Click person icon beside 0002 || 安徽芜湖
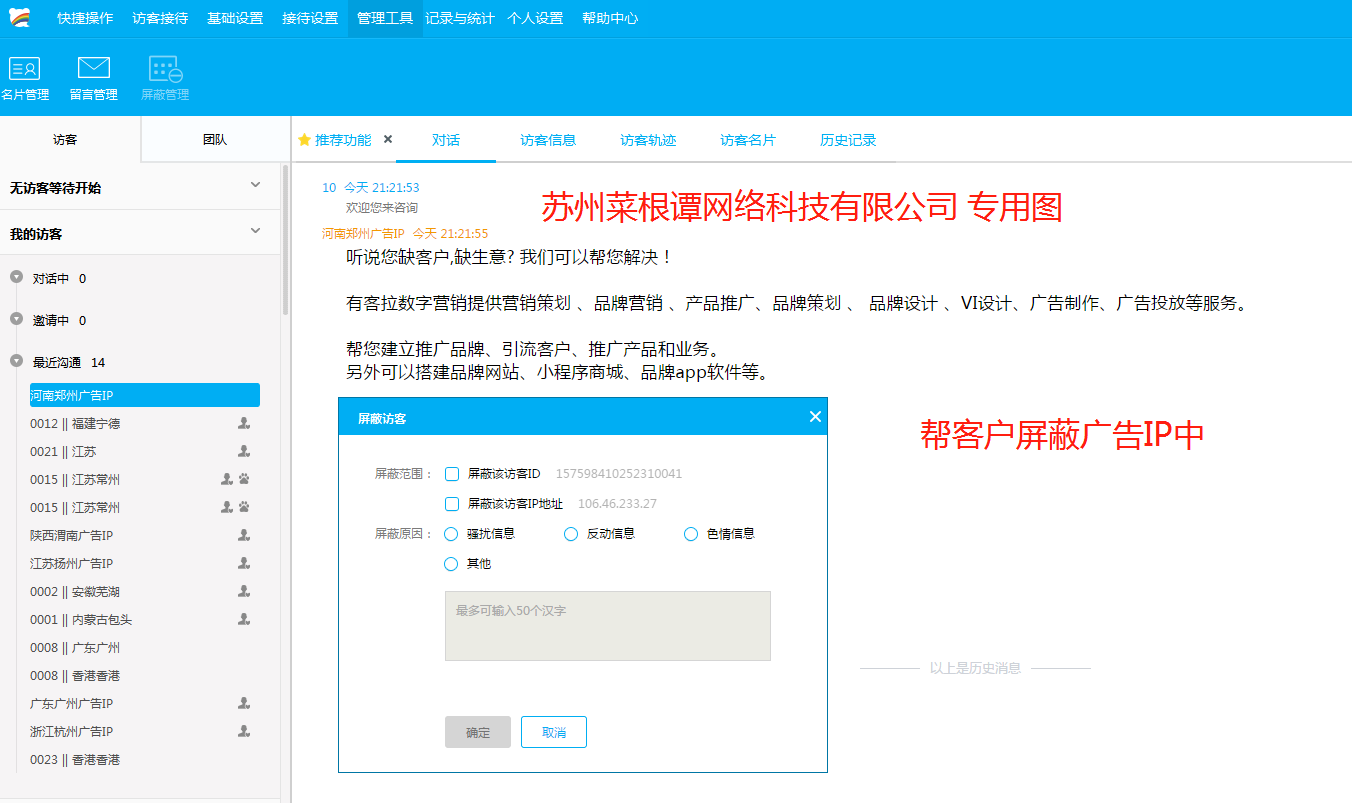The height and width of the screenshot is (803, 1352). 244,591
